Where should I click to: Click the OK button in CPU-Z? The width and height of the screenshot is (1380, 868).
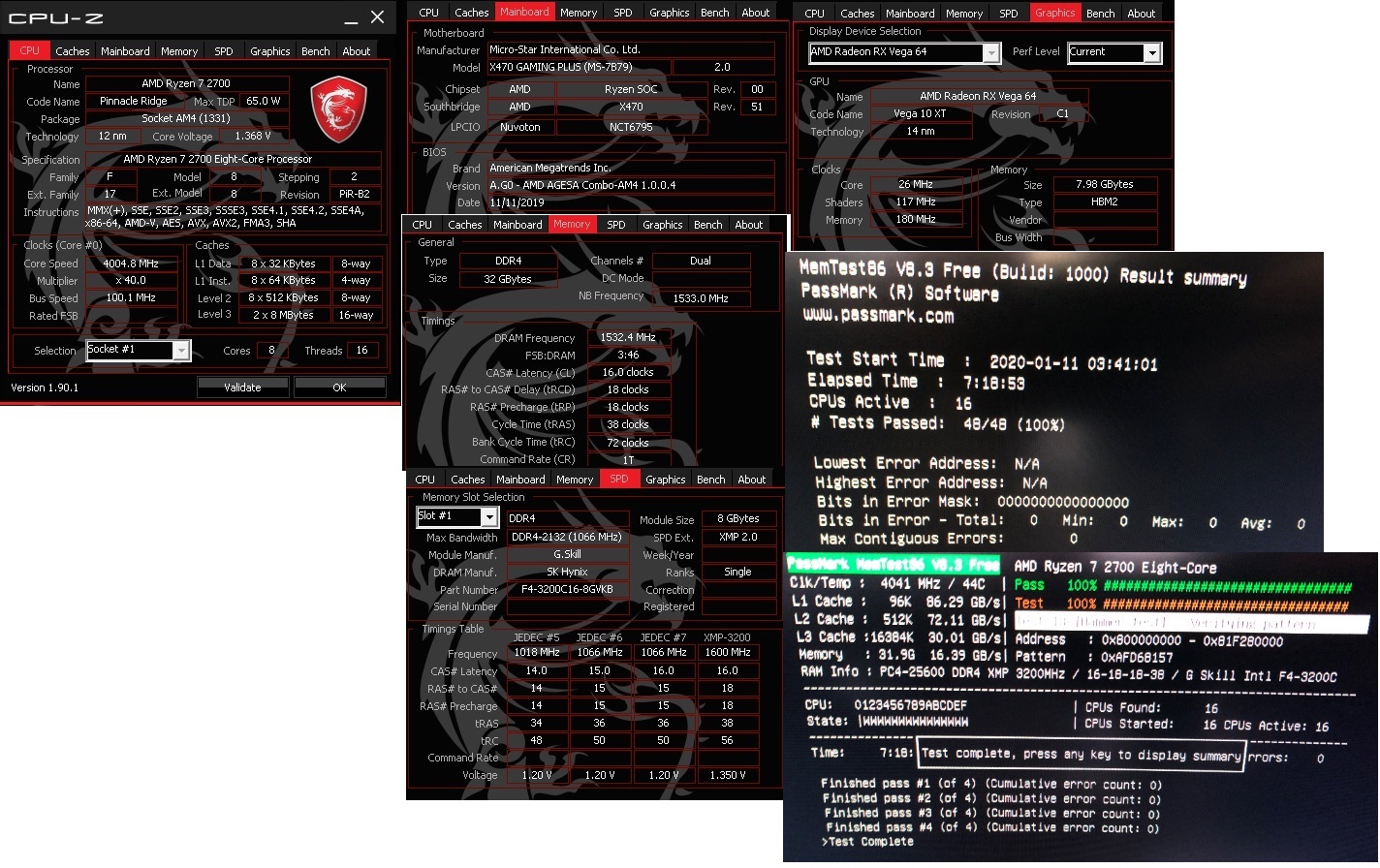click(339, 387)
